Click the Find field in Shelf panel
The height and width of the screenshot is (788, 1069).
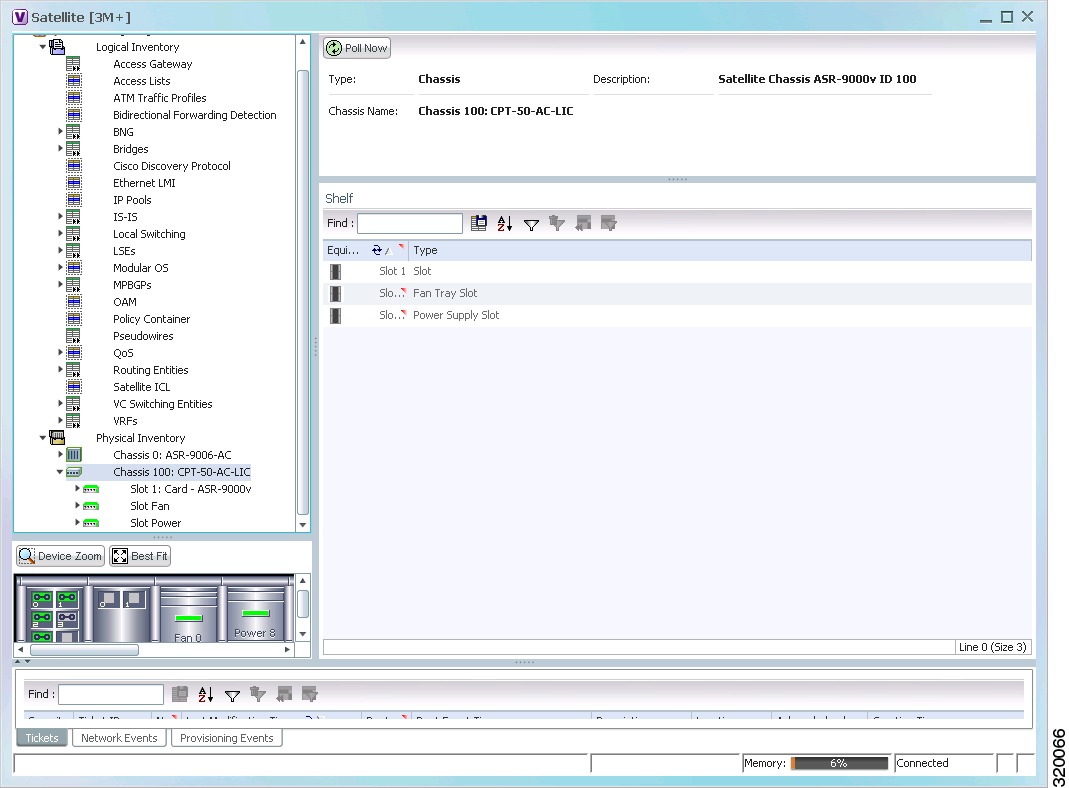click(x=410, y=223)
